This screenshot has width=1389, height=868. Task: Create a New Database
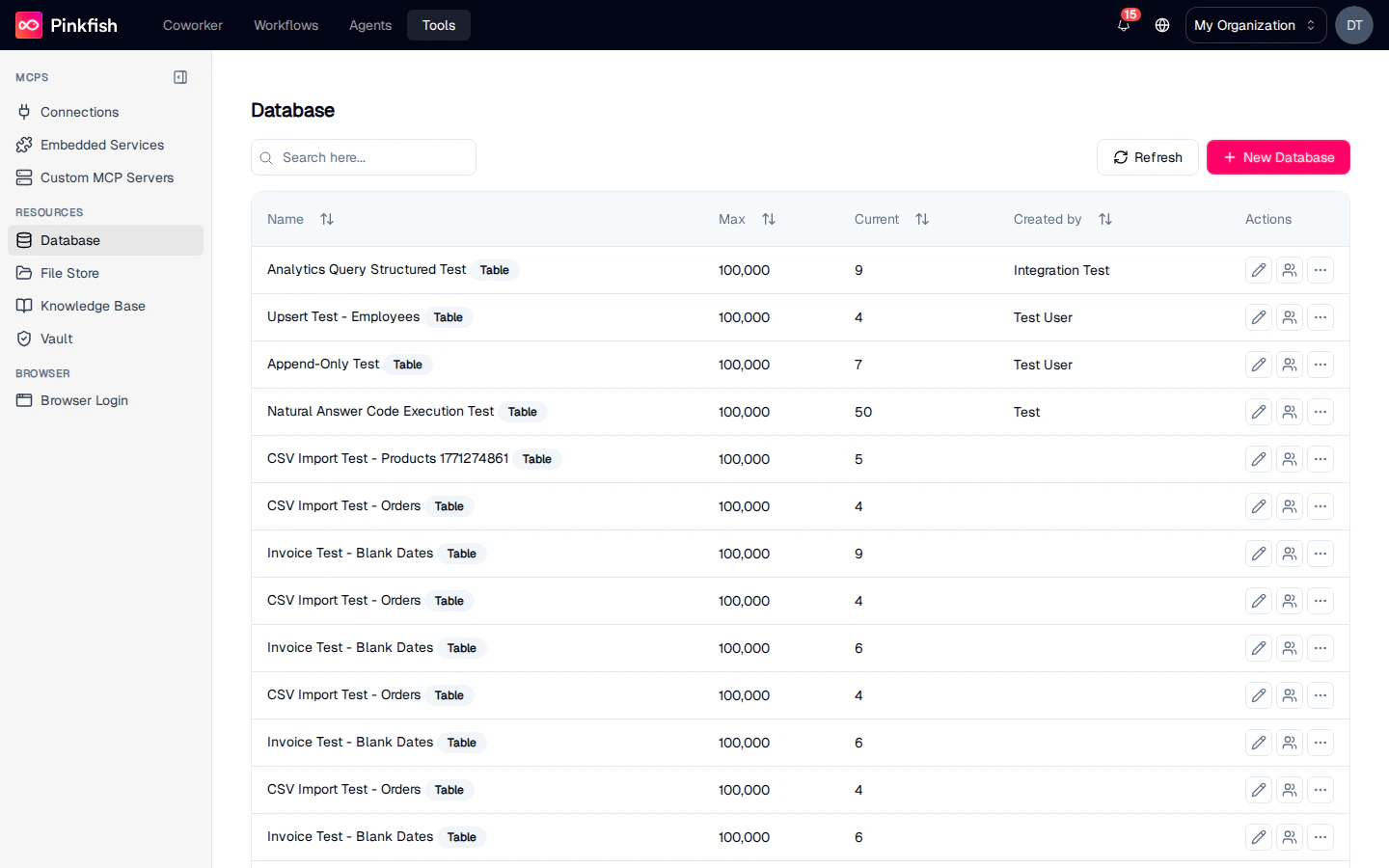point(1278,157)
